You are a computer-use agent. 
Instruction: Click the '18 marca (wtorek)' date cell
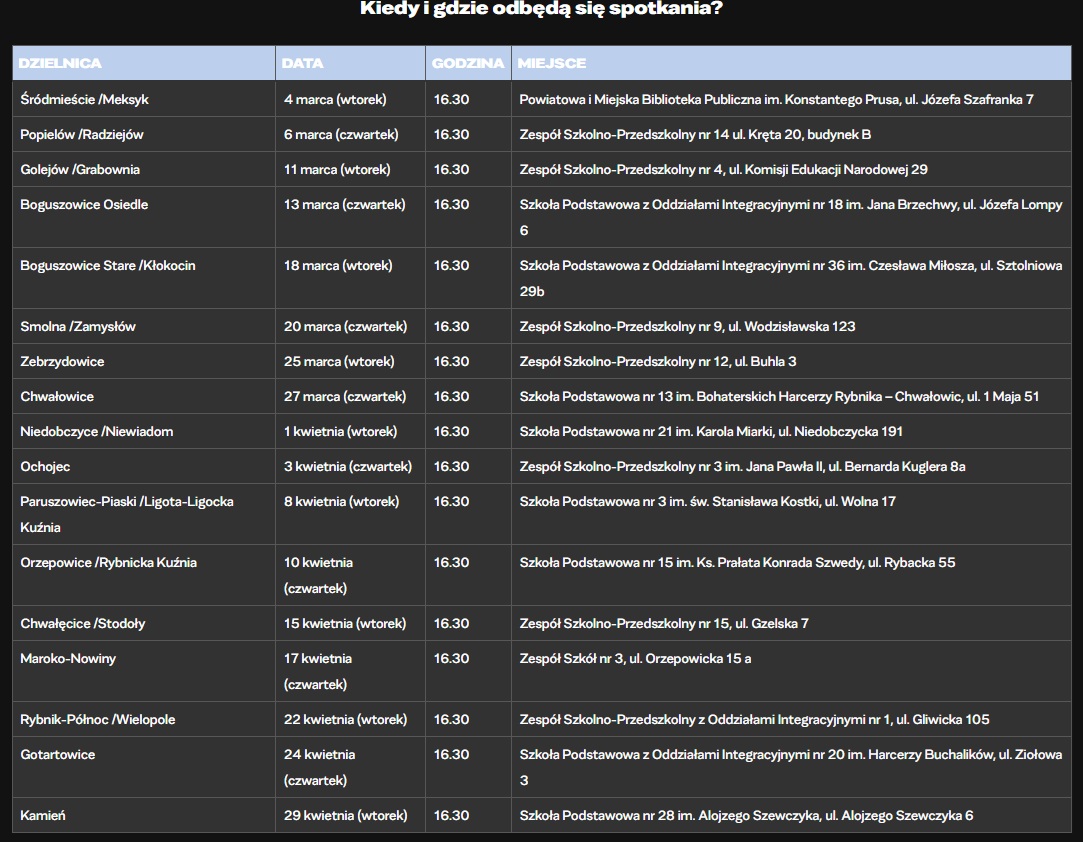click(x=338, y=266)
